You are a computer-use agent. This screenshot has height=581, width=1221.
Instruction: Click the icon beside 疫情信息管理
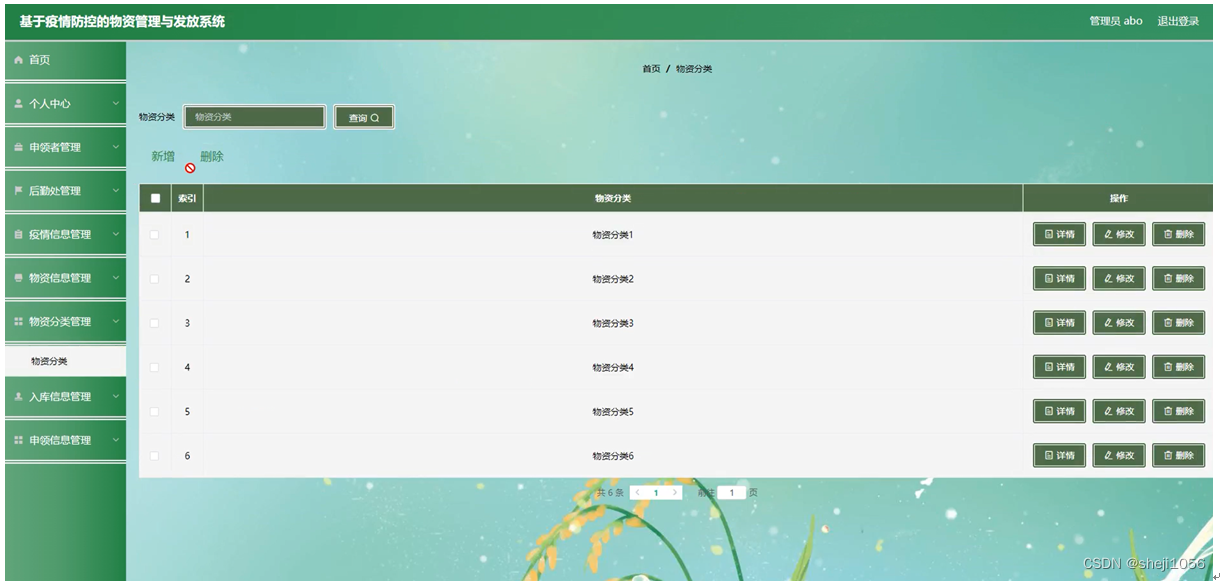[18, 235]
